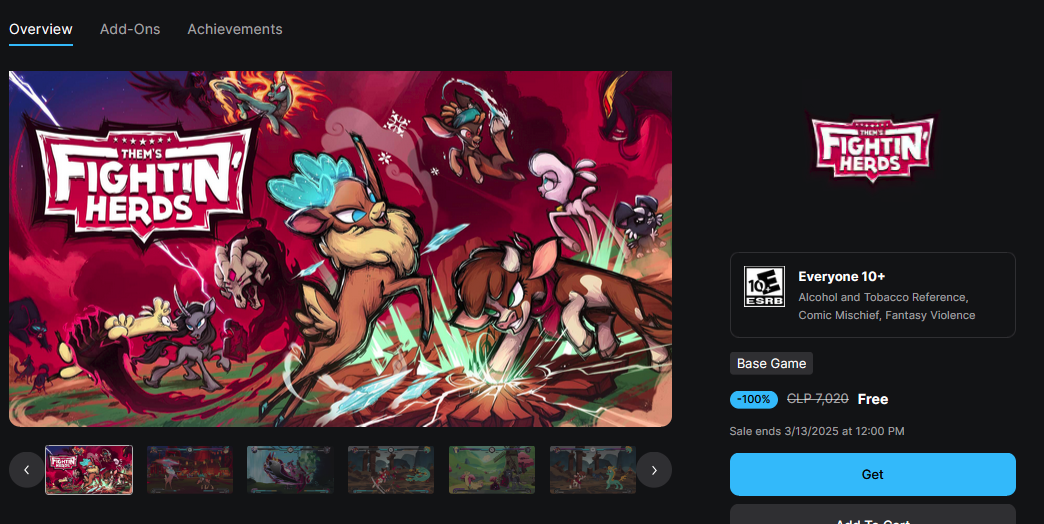1044x524 pixels.
Task: Click the ESRB Everyone 10+ rating icon
Action: (x=764, y=286)
